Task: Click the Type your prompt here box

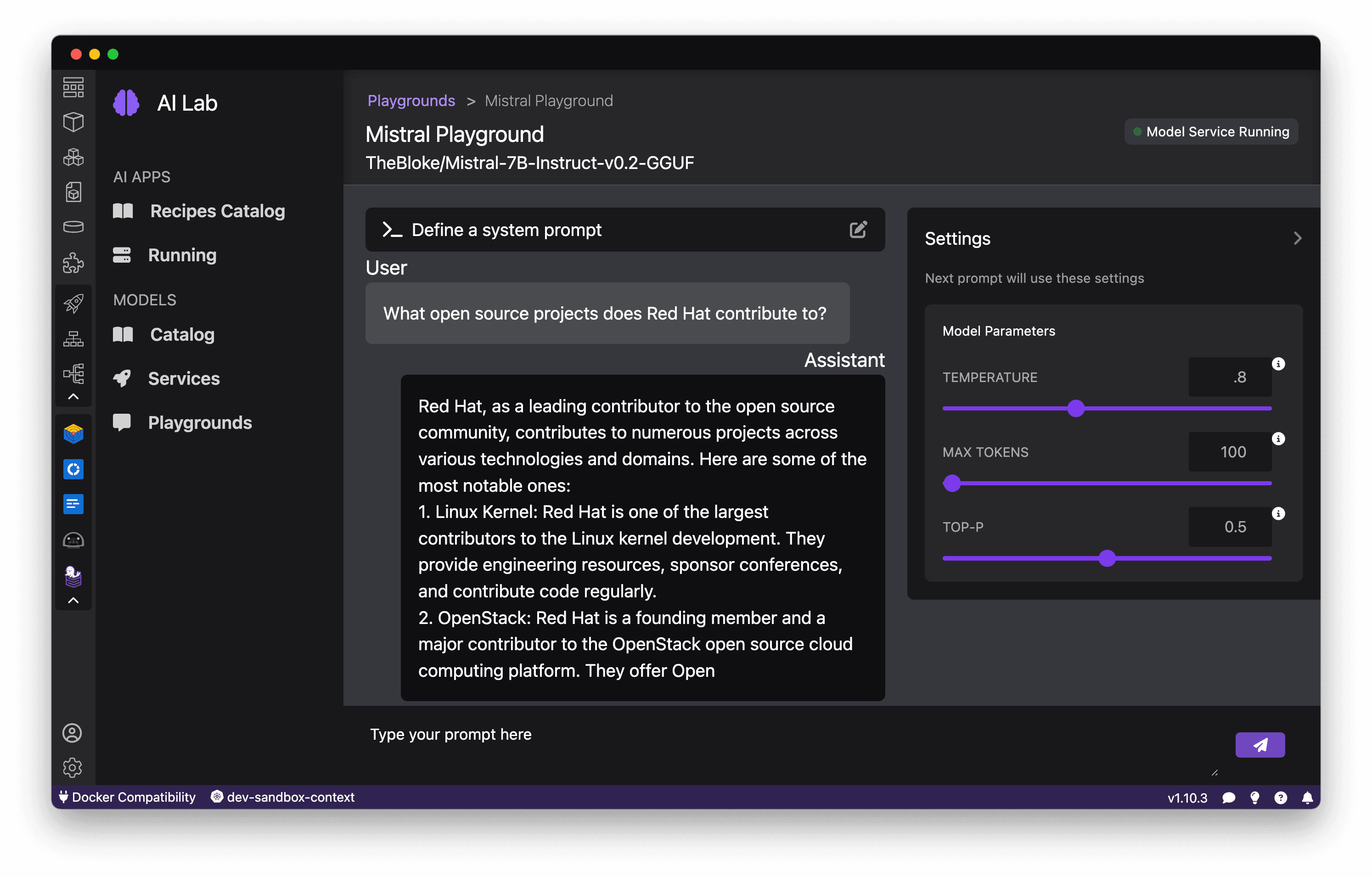Action: pos(792,745)
